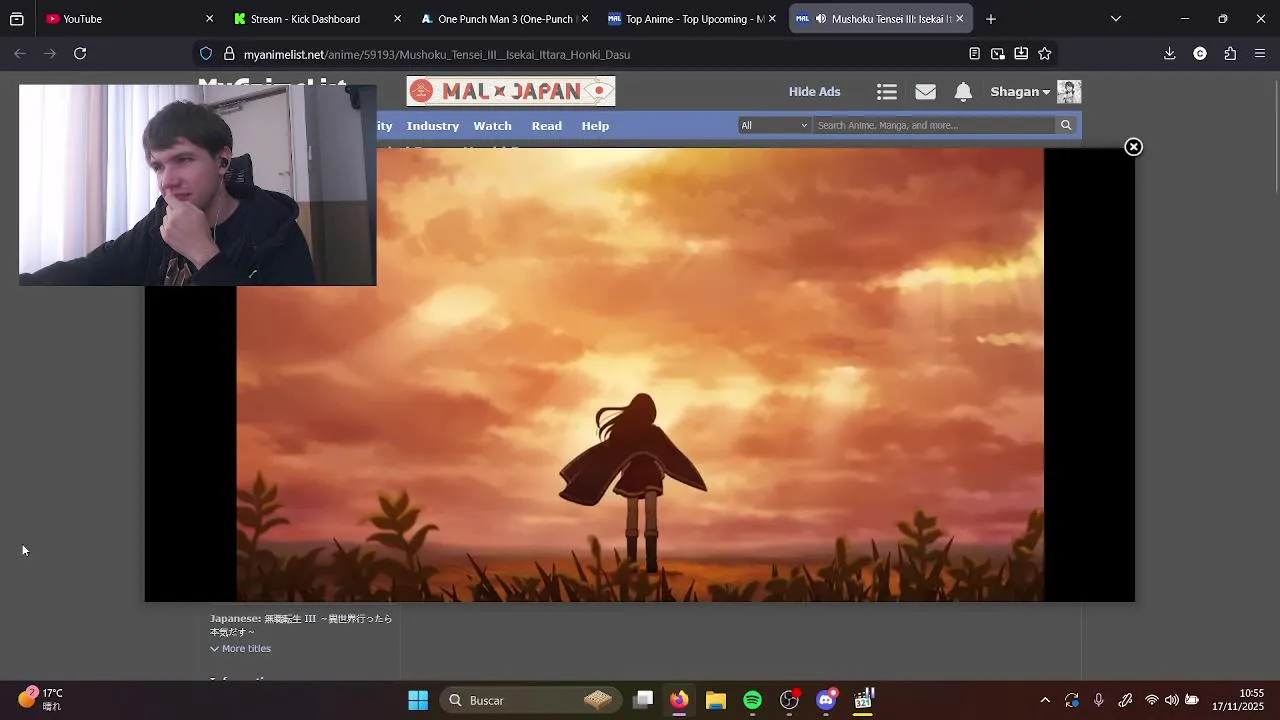Screen dimensions: 1280x720
Task: Click the site padlock icon
Action: [x=229, y=54]
